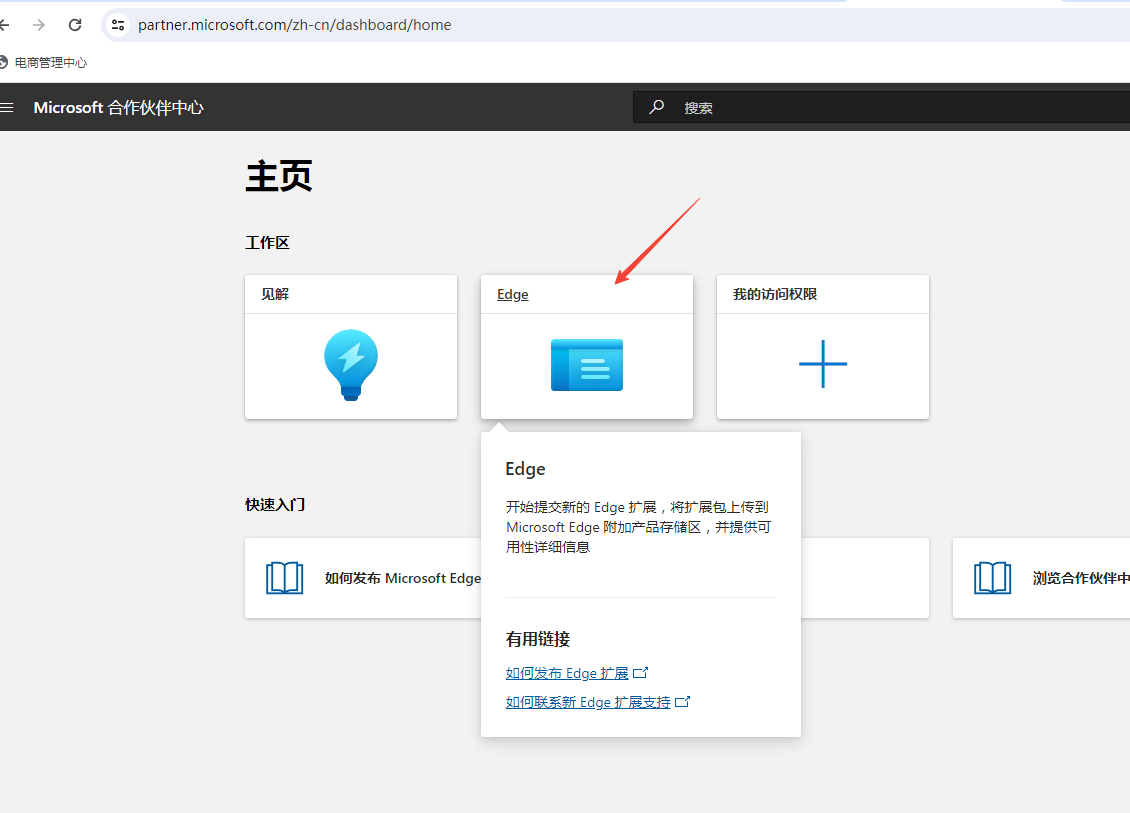Open site information icon in address bar
The height and width of the screenshot is (813, 1130).
117,25
